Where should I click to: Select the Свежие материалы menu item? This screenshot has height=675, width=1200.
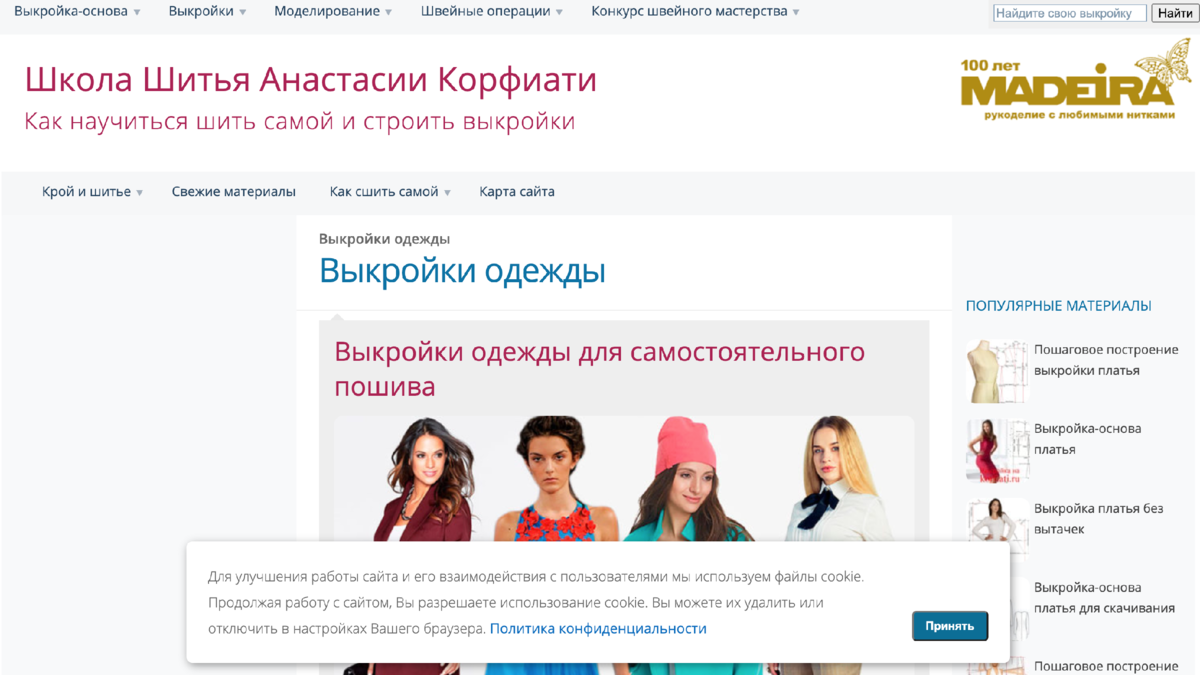[x=234, y=191]
